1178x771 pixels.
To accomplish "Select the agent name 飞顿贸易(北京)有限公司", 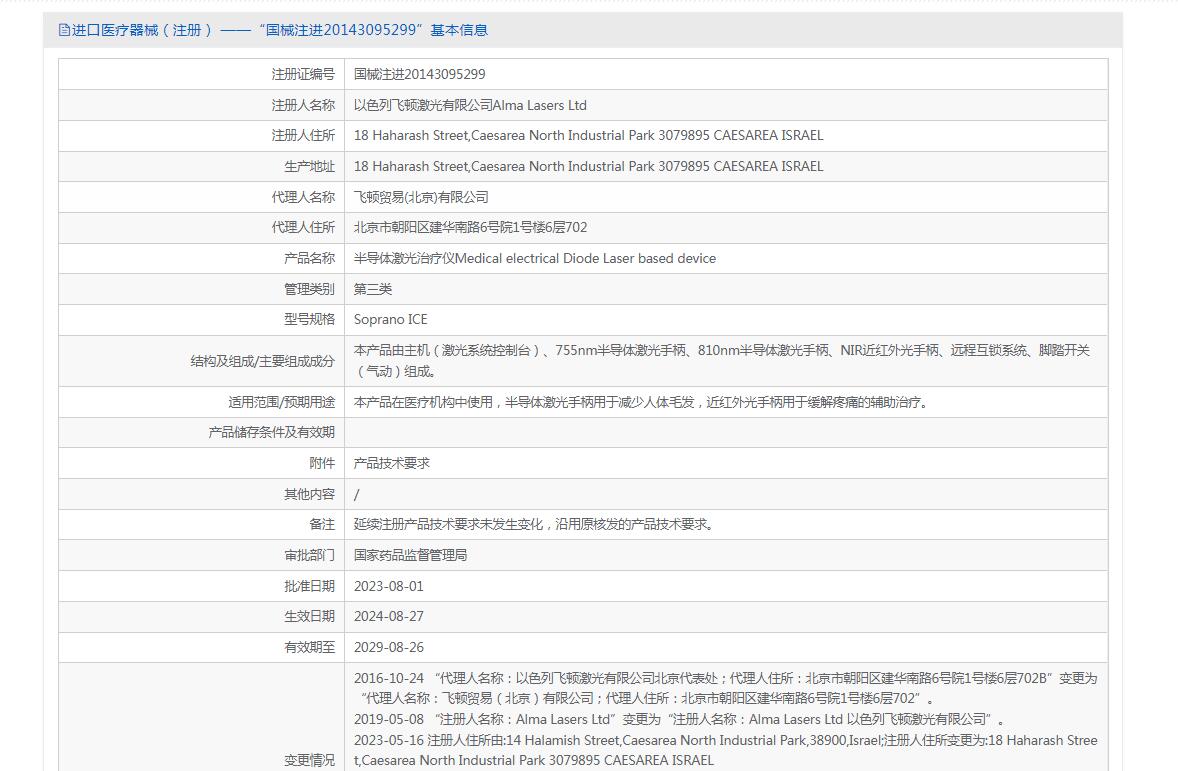I will coord(421,197).
